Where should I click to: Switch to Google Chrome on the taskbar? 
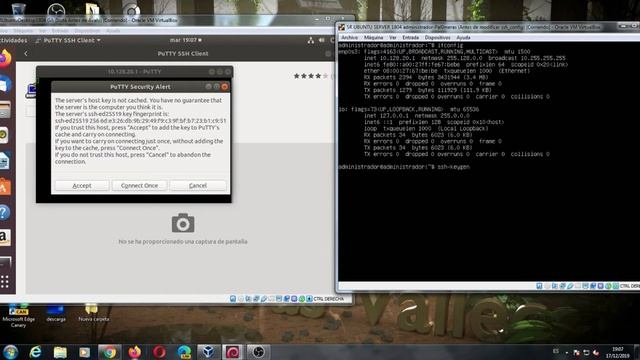[109, 352]
